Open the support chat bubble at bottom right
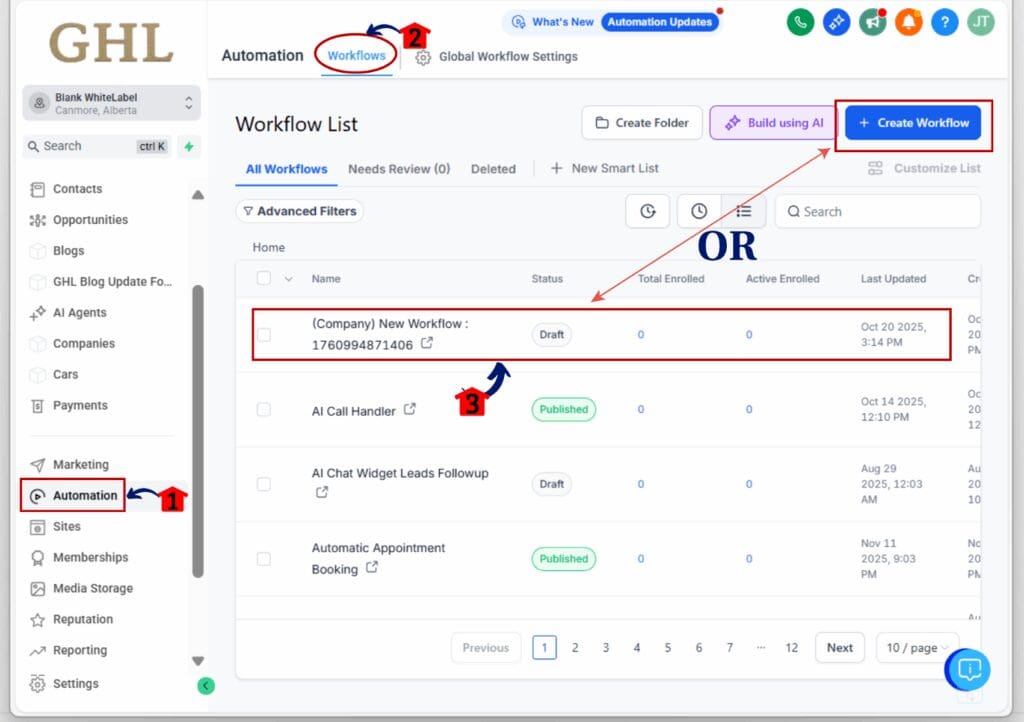 [x=967, y=670]
